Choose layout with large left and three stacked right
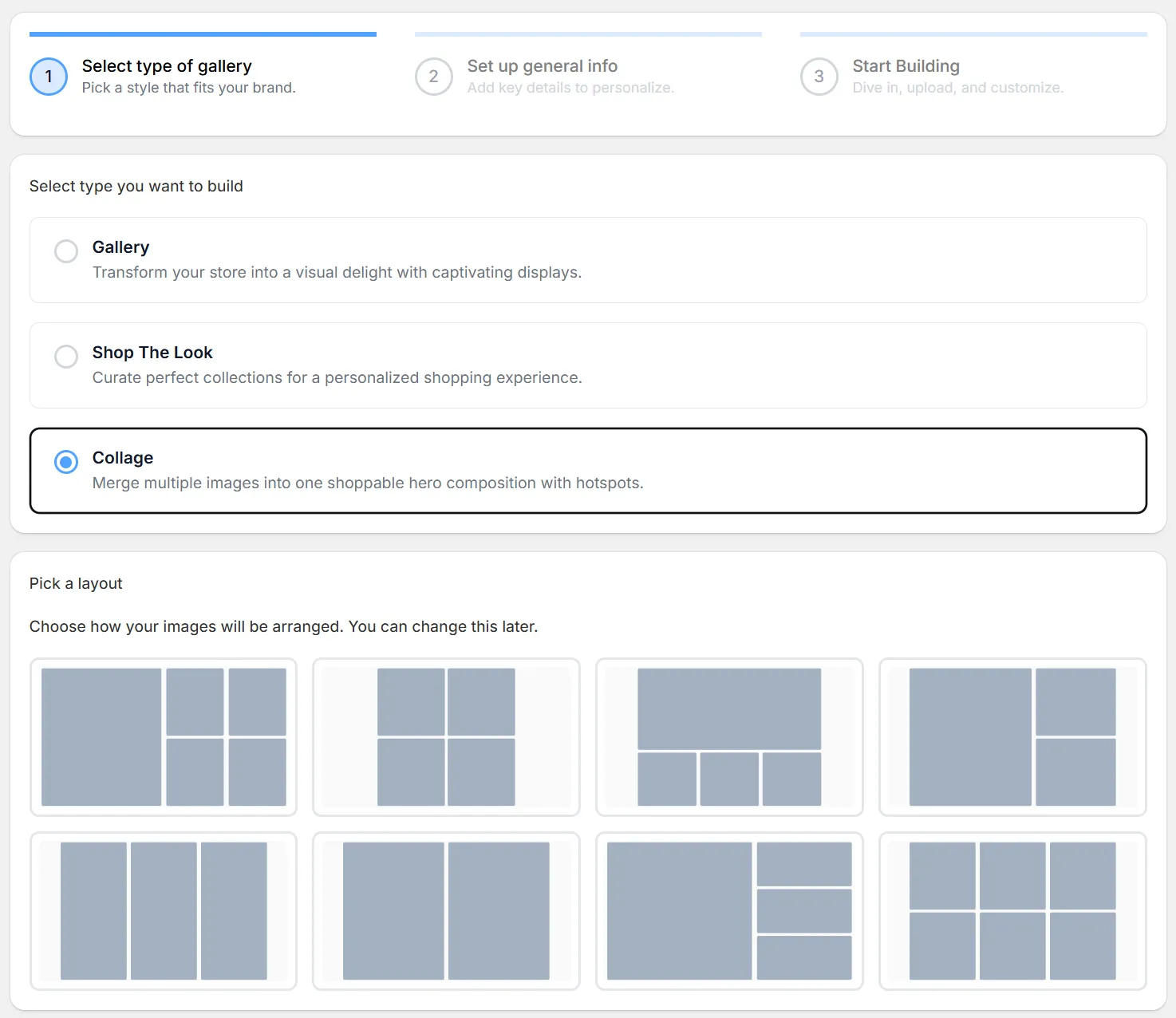Screen dimensions: 1176x1018 (729, 911)
